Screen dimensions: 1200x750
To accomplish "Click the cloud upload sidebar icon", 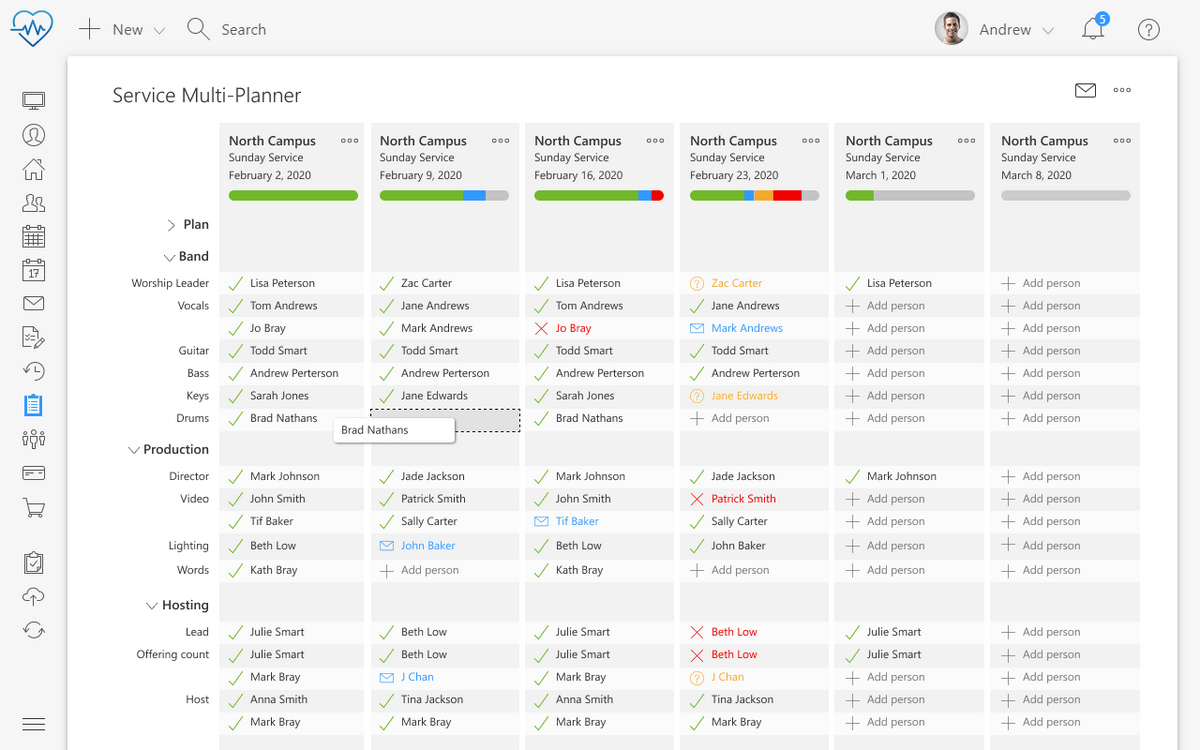I will pyautogui.click(x=34, y=596).
